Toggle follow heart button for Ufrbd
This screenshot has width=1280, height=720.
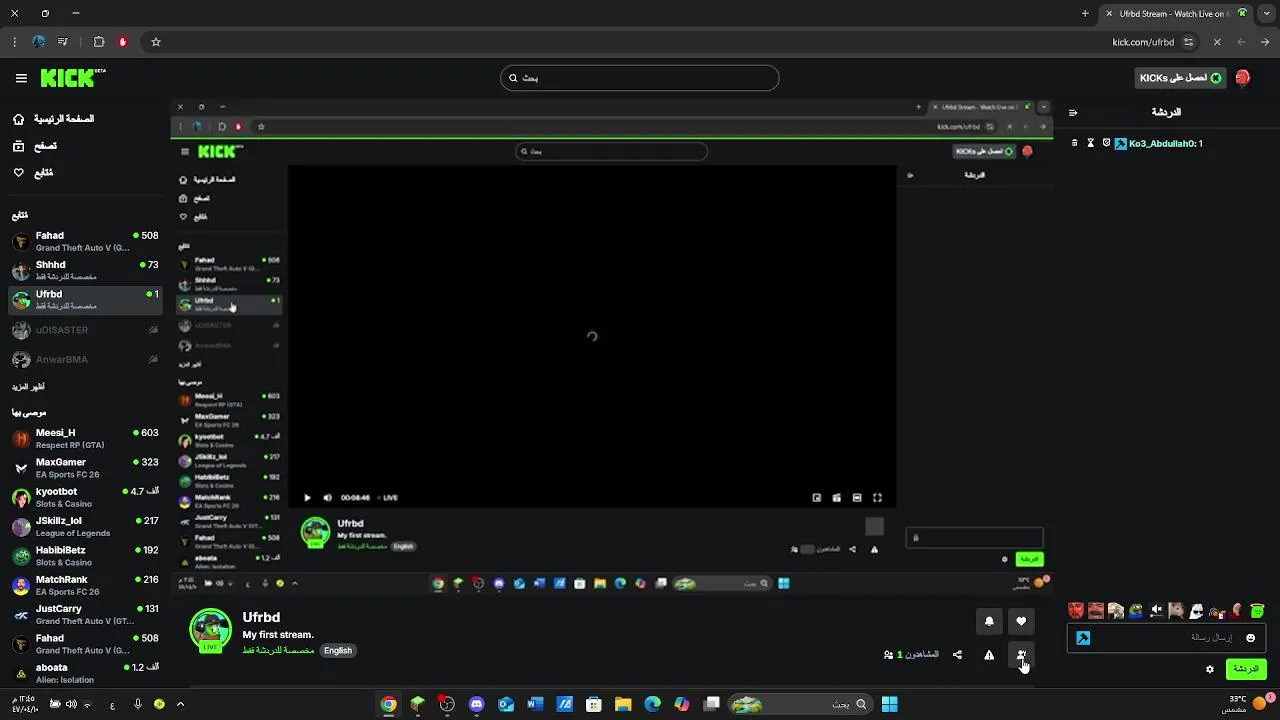click(x=1021, y=621)
